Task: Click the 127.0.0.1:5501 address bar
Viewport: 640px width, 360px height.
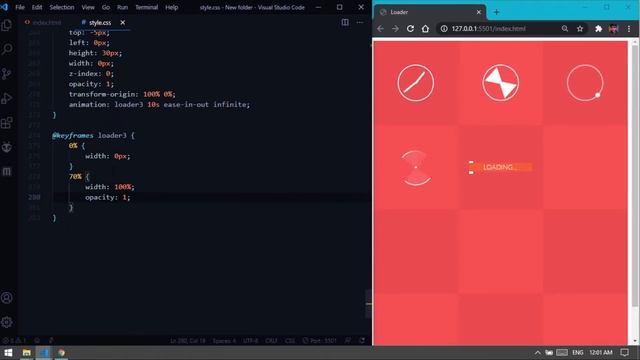Action: [489, 29]
